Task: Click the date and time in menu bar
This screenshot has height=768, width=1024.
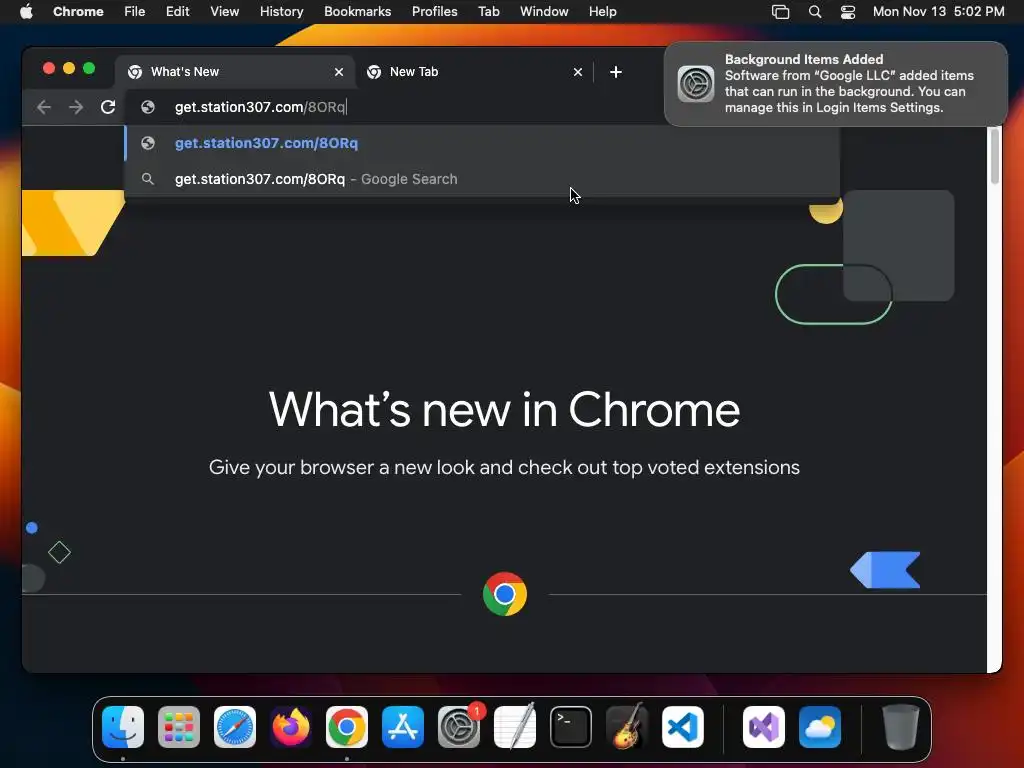Action: pyautogui.click(x=938, y=12)
